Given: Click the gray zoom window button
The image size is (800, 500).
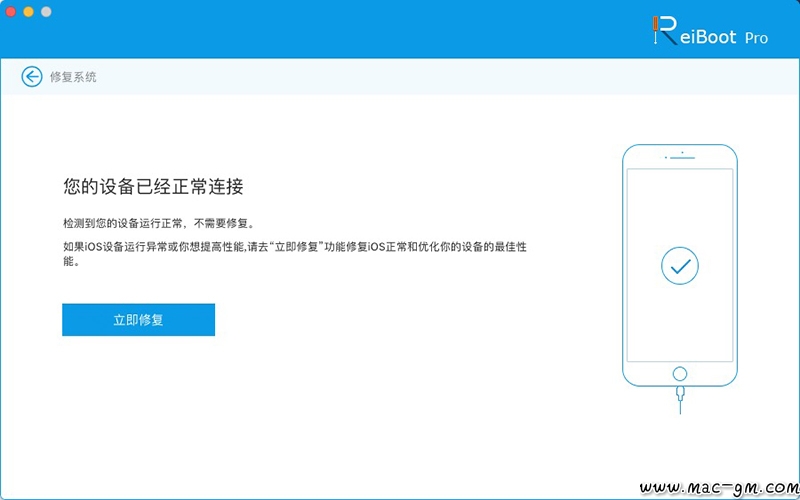Looking at the screenshot, I should [46, 12].
